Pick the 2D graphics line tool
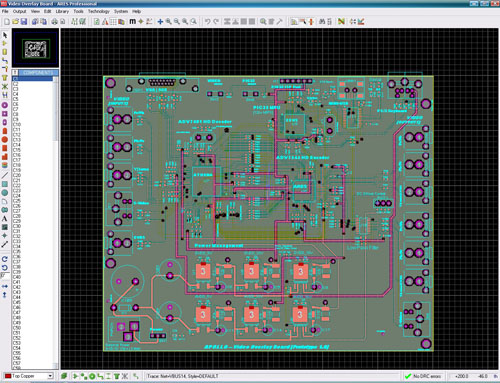This screenshot has width=500, height=383. pyautogui.click(x=5, y=175)
